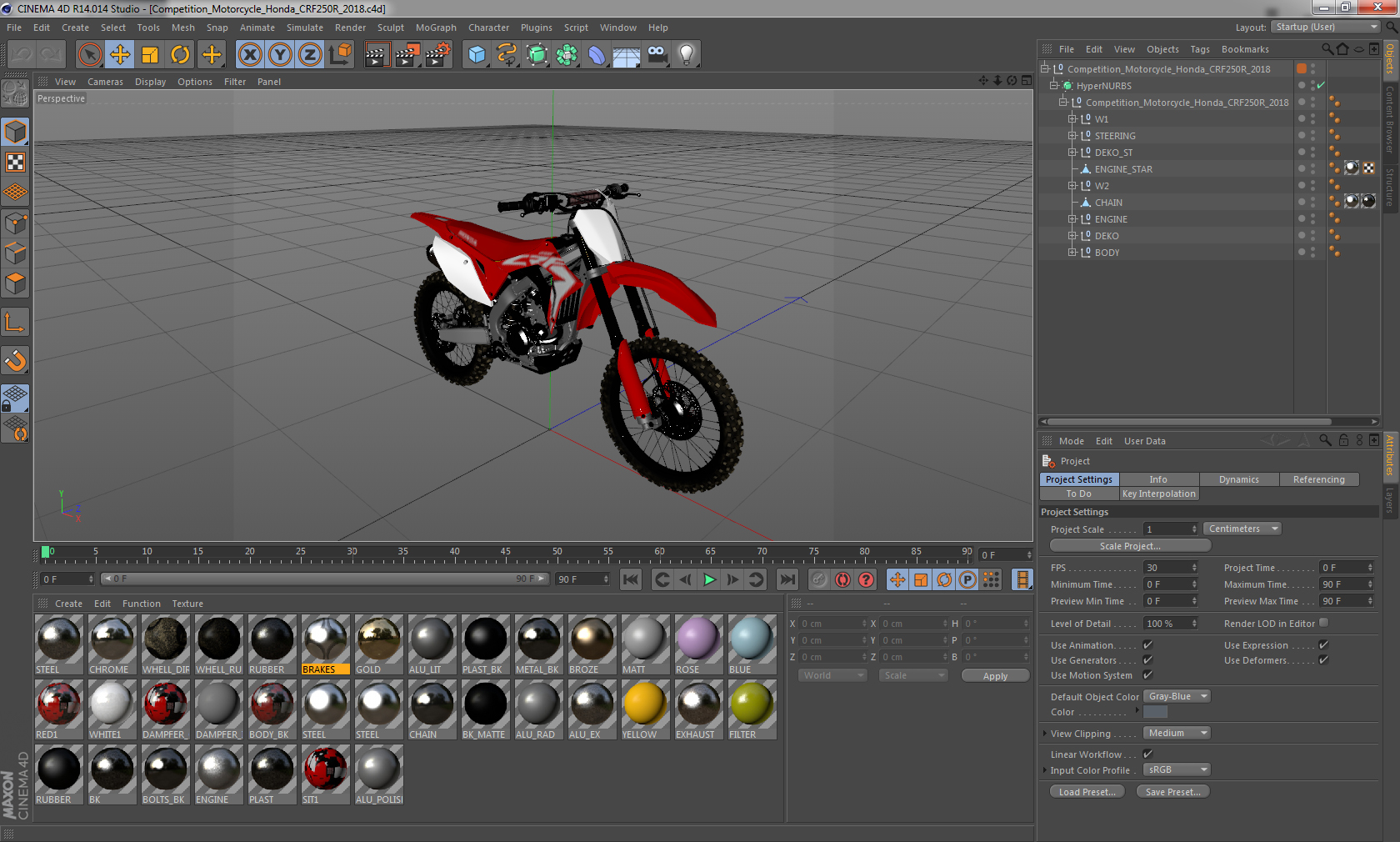Toggle snapping magnet icon

pos(15,360)
